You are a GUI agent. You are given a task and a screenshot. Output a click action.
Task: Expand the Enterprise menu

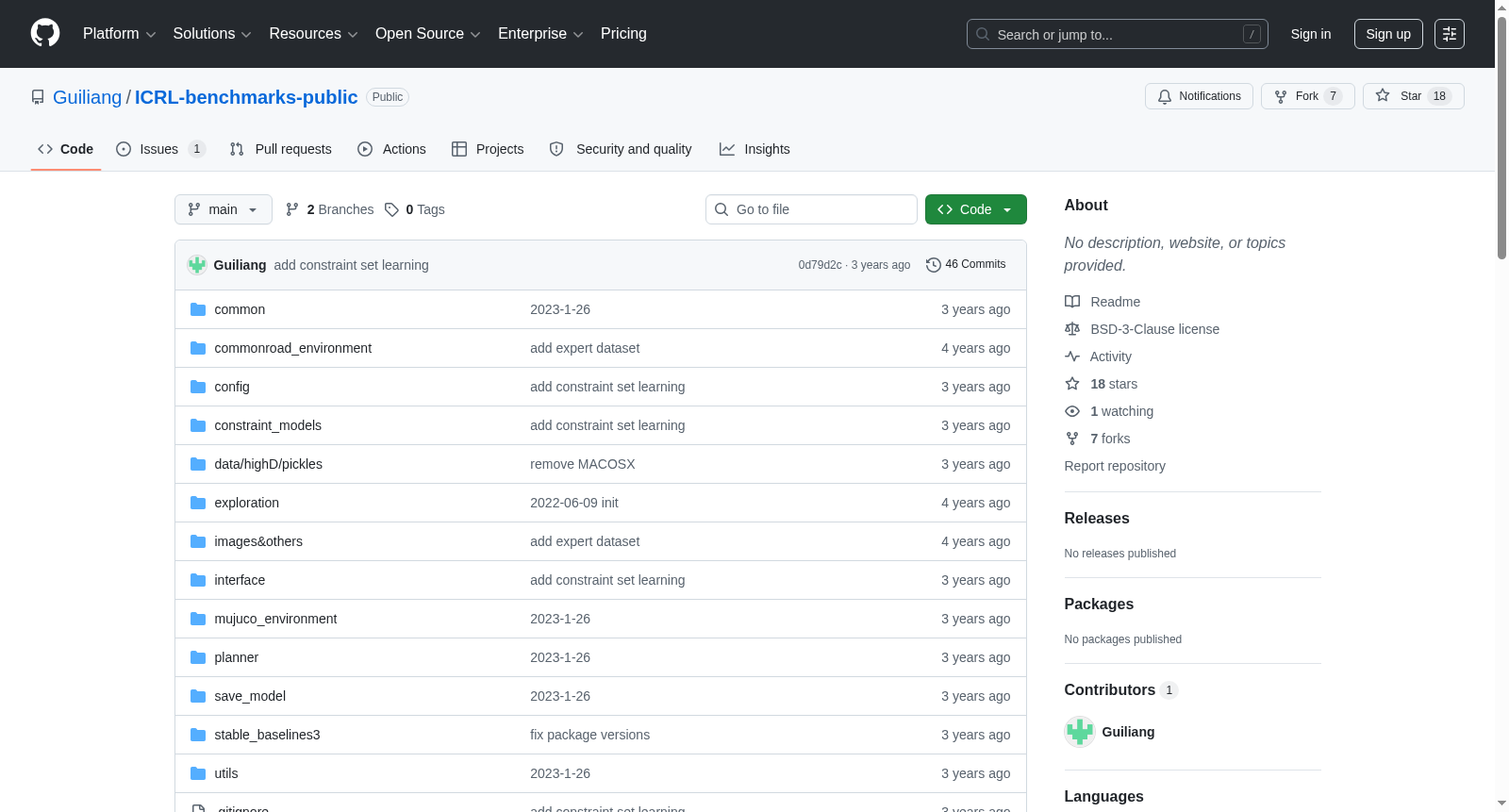[540, 34]
